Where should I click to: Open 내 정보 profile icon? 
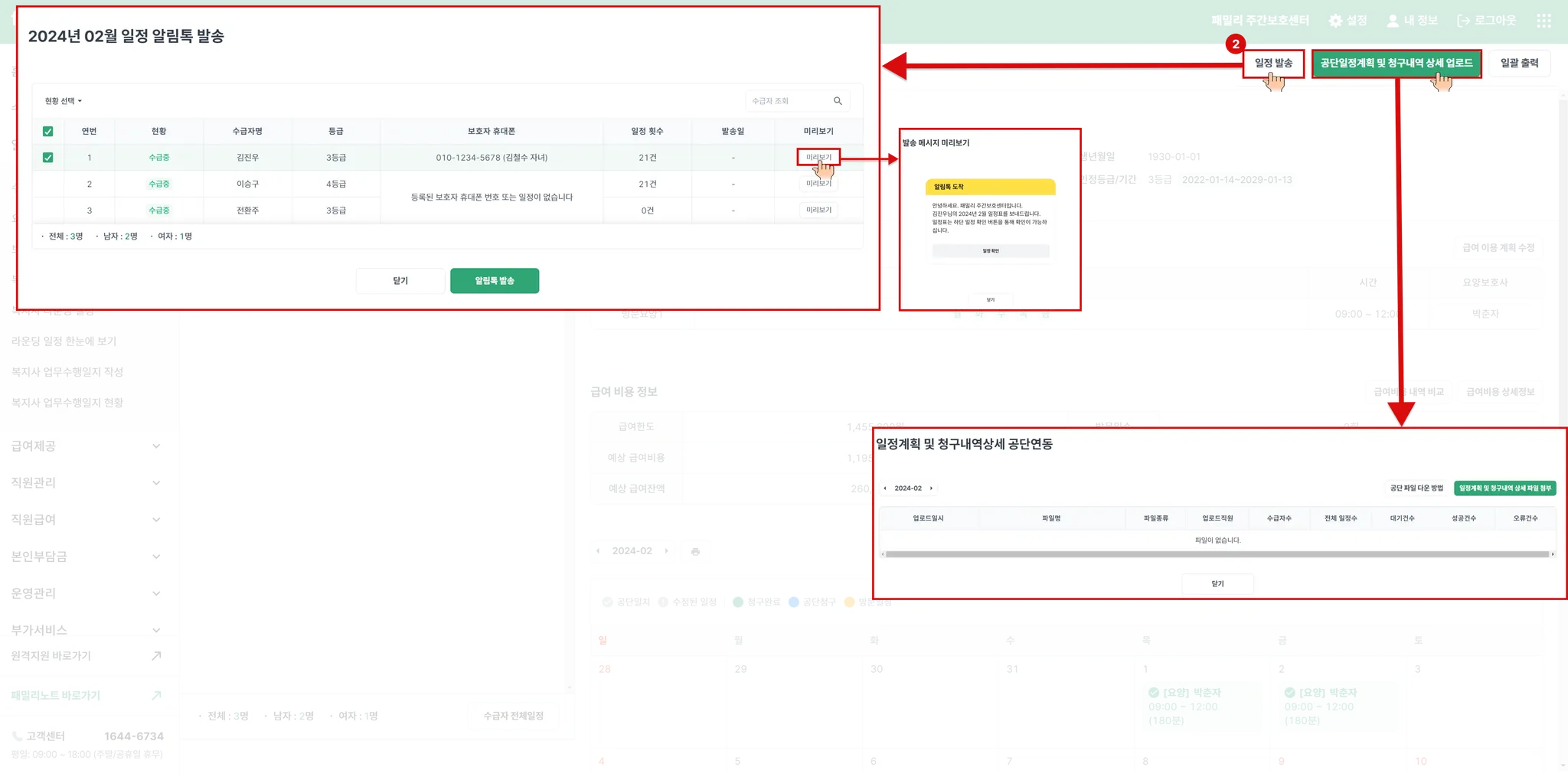1393,21
